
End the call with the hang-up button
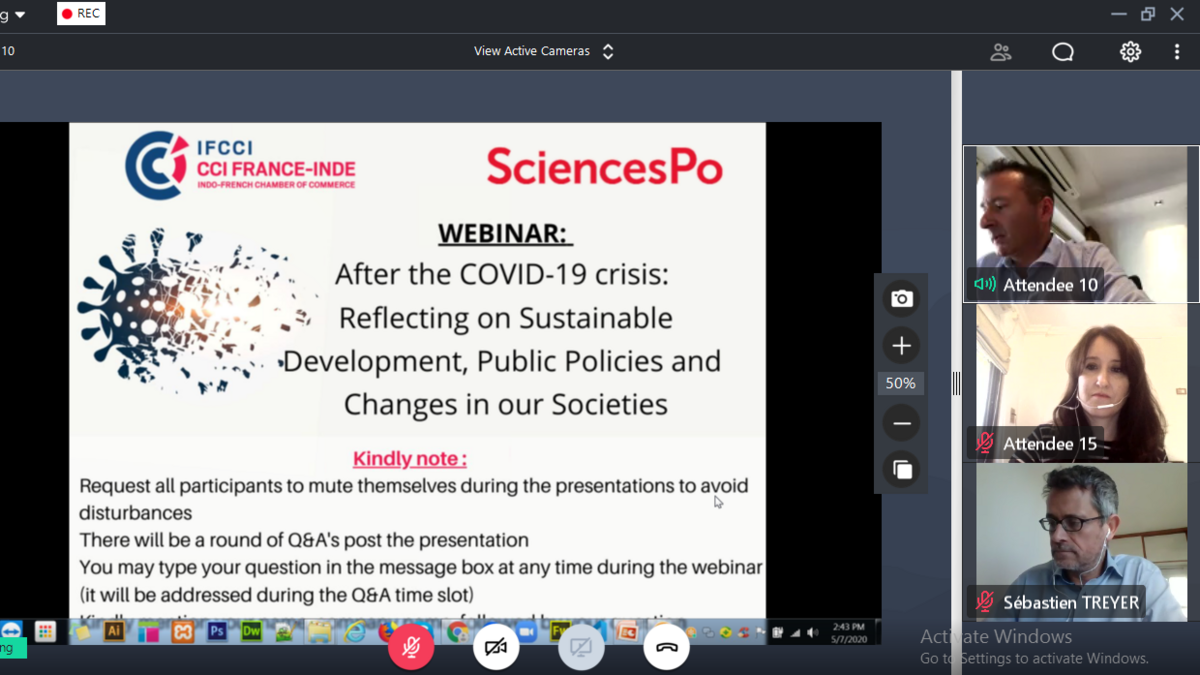(666, 647)
